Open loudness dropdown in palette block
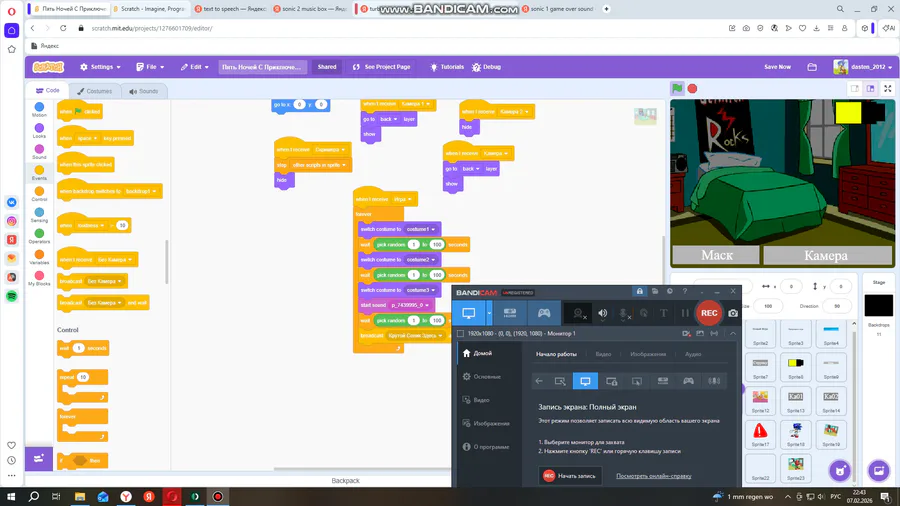This screenshot has width=900, height=506. tap(91, 225)
